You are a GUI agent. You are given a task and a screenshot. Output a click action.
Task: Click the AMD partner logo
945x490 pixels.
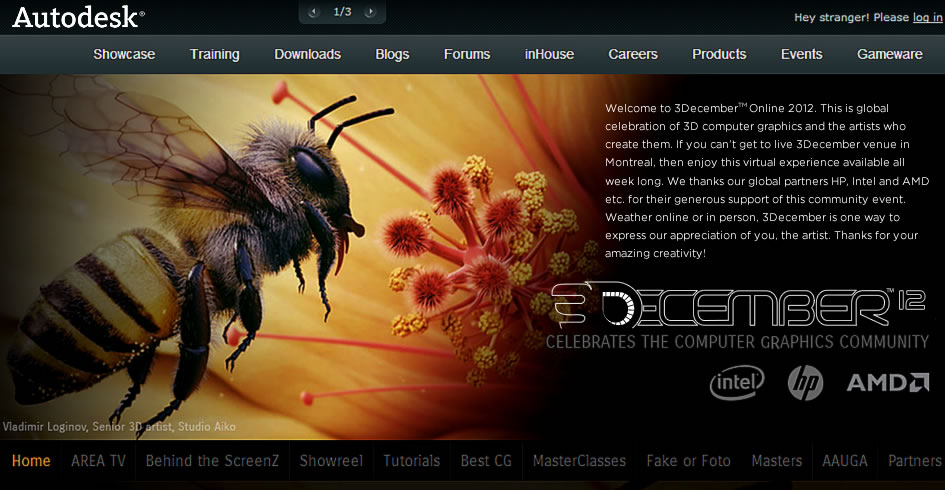click(x=888, y=383)
